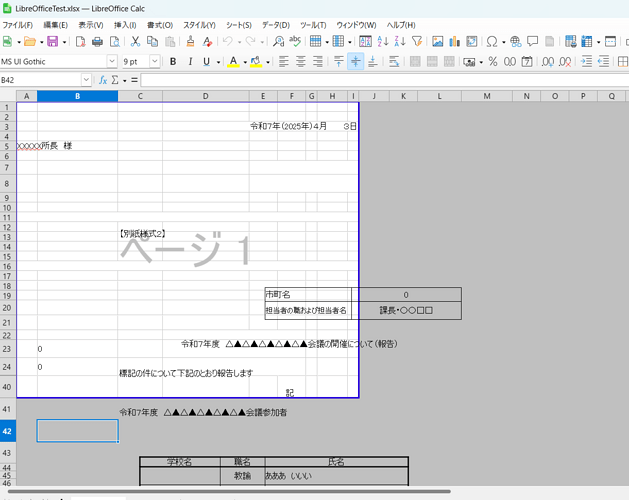Format as date (calendar icon)
This screenshot has height=500, width=629.
click(x=527, y=61)
